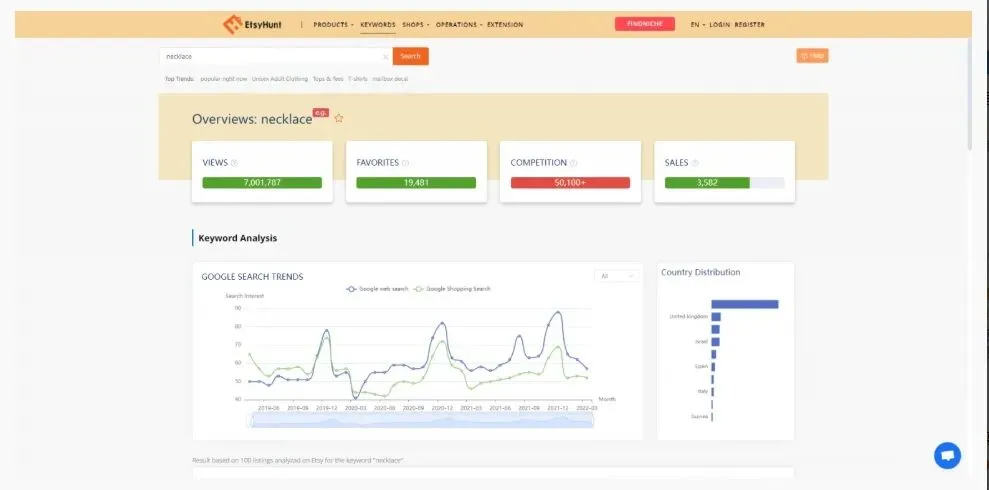Image resolution: width=989 pixels, height=490 pixels.
Task: Select the 'T-shirts' top trend
Action: (358, 79)
